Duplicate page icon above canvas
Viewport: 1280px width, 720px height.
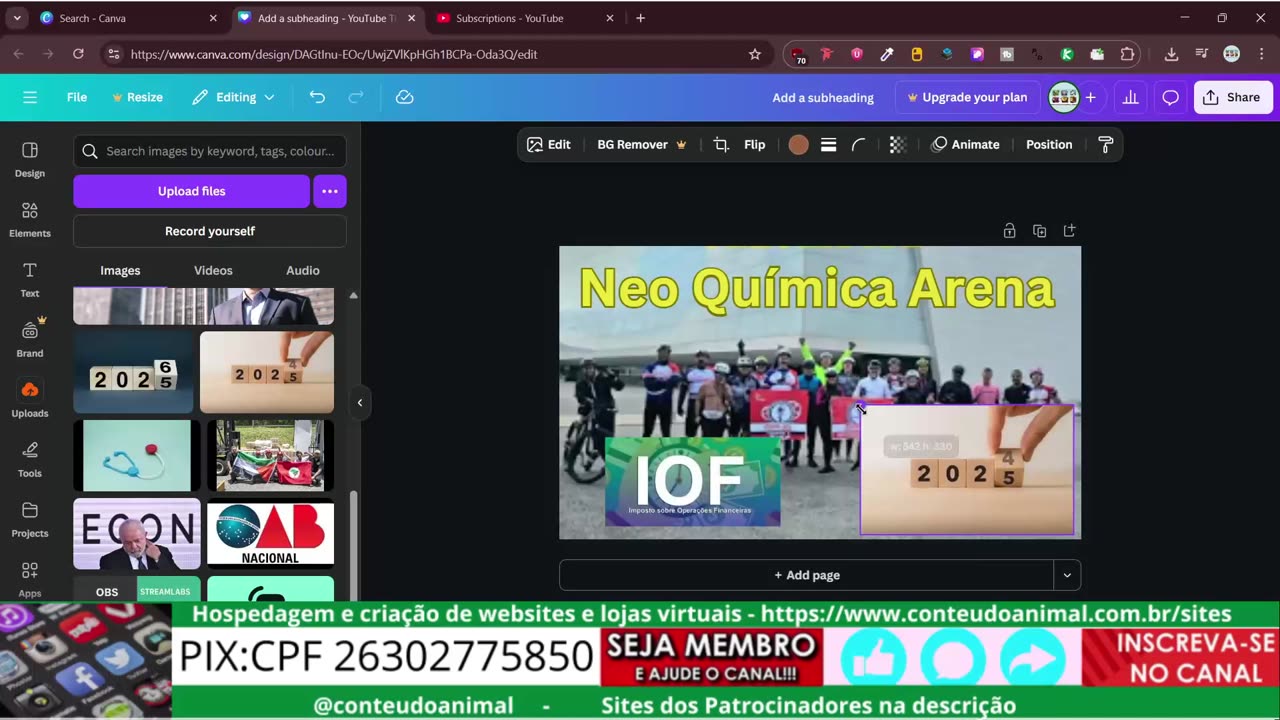tap(1039, 231)
